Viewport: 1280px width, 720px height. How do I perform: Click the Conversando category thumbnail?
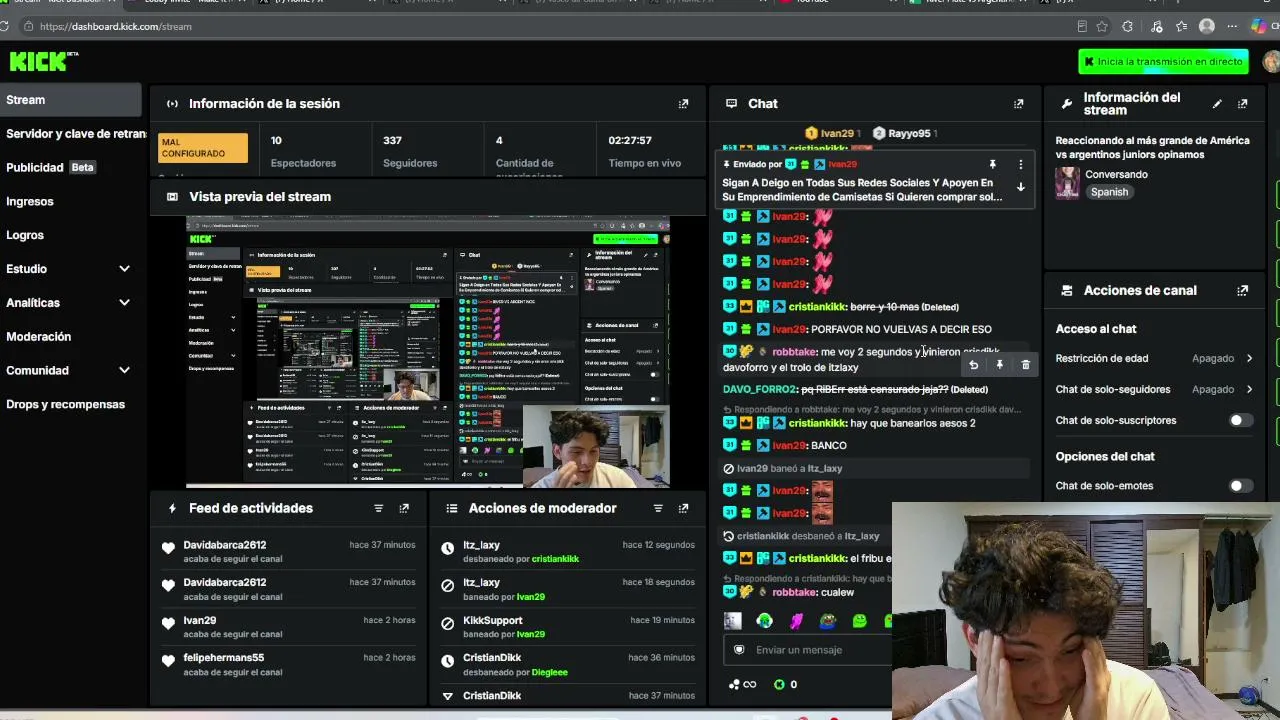(1067, 183)
